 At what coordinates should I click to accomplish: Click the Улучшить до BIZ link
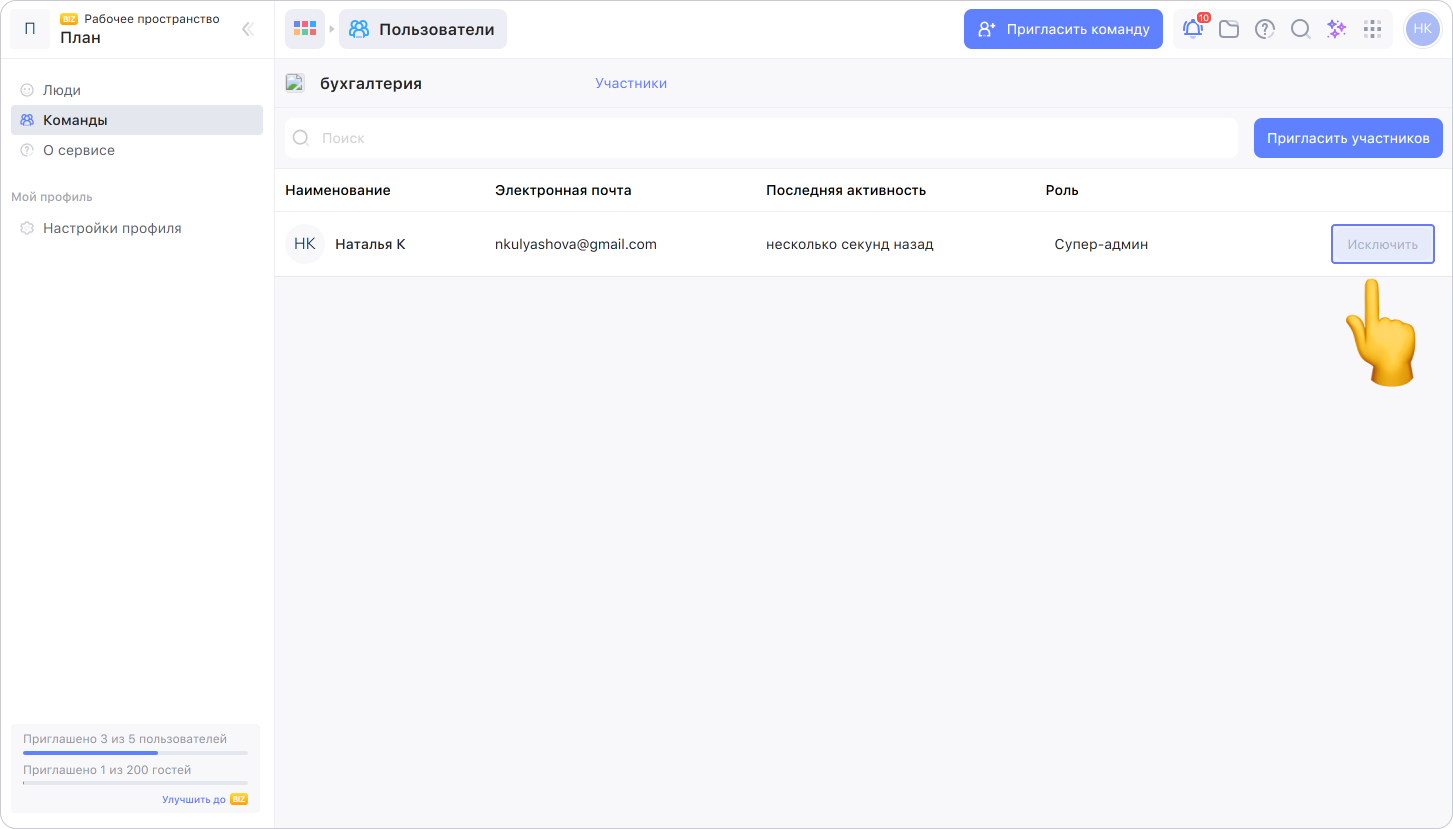click(204, 799)
